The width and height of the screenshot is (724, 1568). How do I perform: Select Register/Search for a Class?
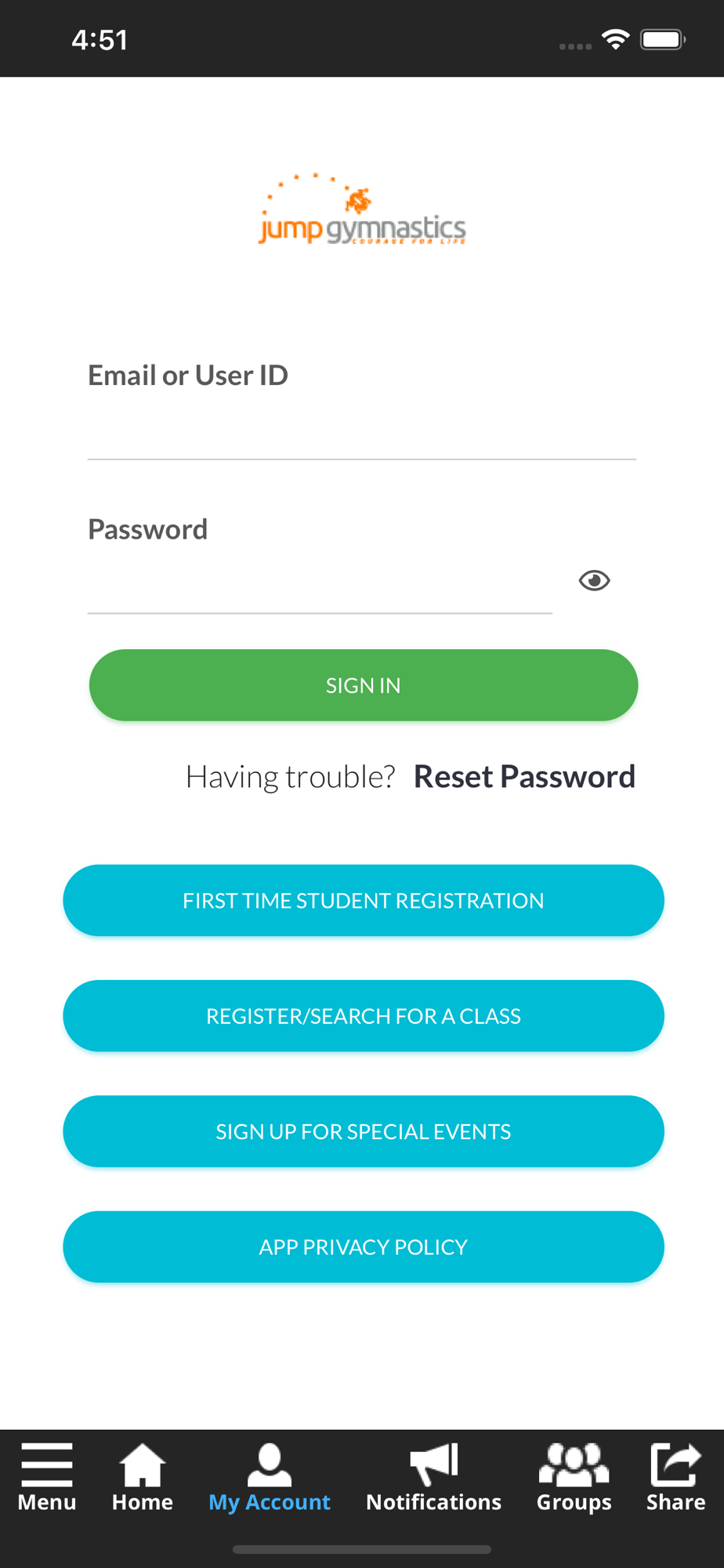(x=364, y=1016)
